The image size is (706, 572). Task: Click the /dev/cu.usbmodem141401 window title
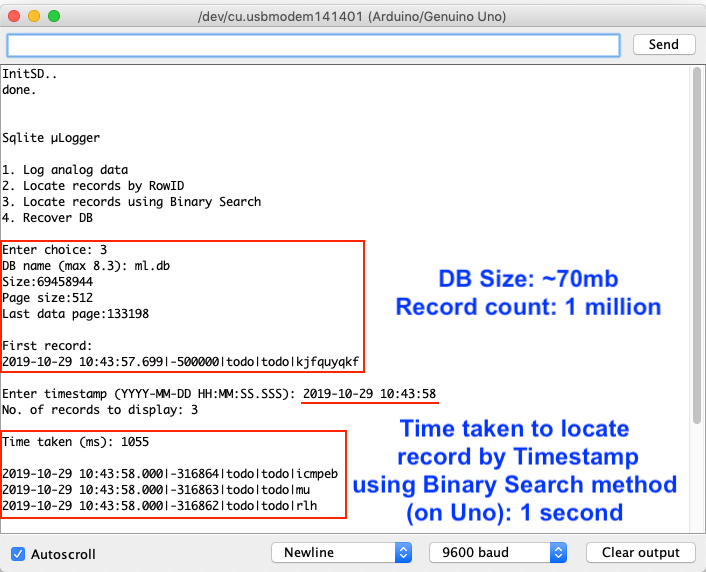tap(353, 17)
